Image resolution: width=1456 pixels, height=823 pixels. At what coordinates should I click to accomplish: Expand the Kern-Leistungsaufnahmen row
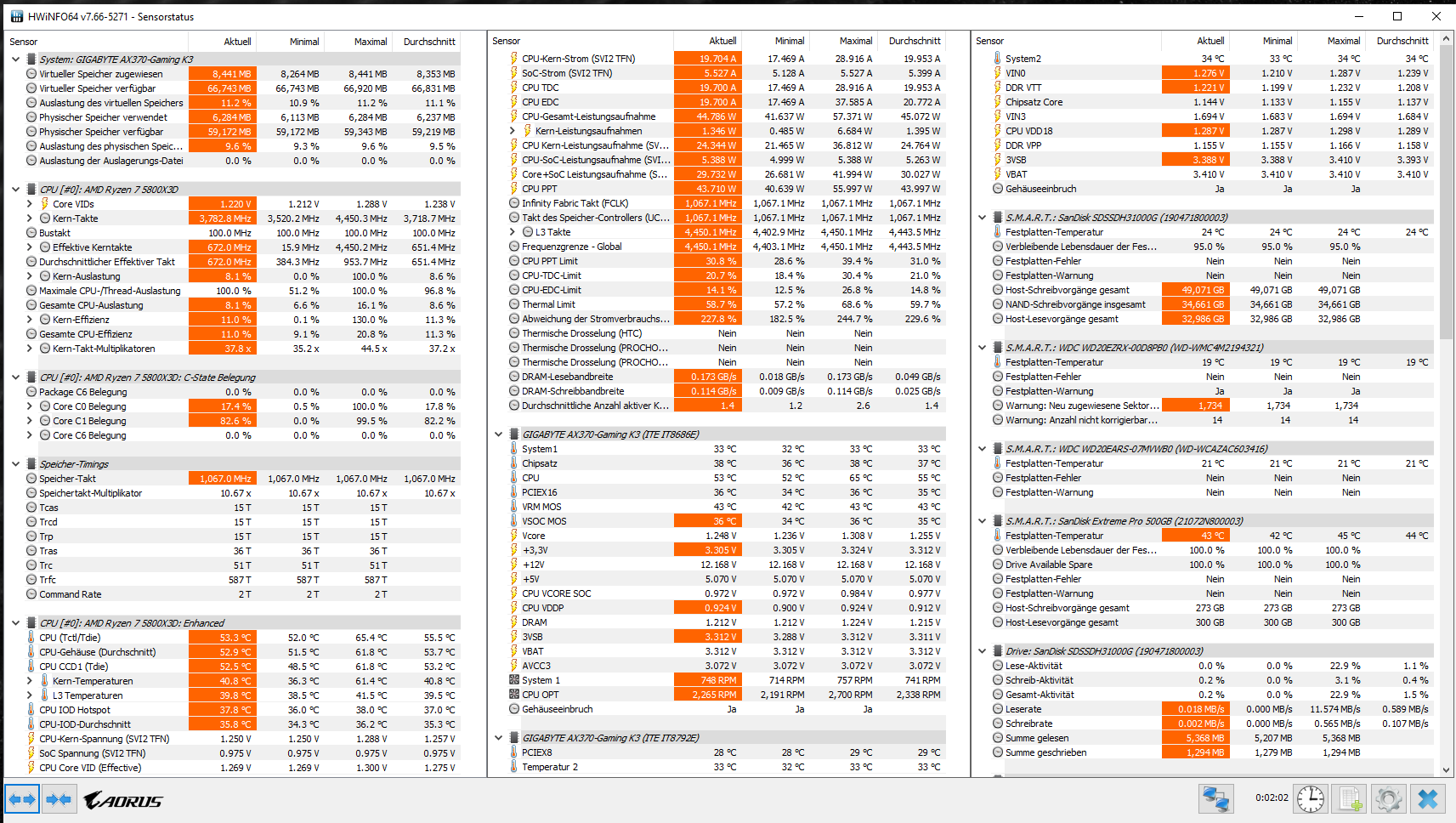tap(513, 131)
